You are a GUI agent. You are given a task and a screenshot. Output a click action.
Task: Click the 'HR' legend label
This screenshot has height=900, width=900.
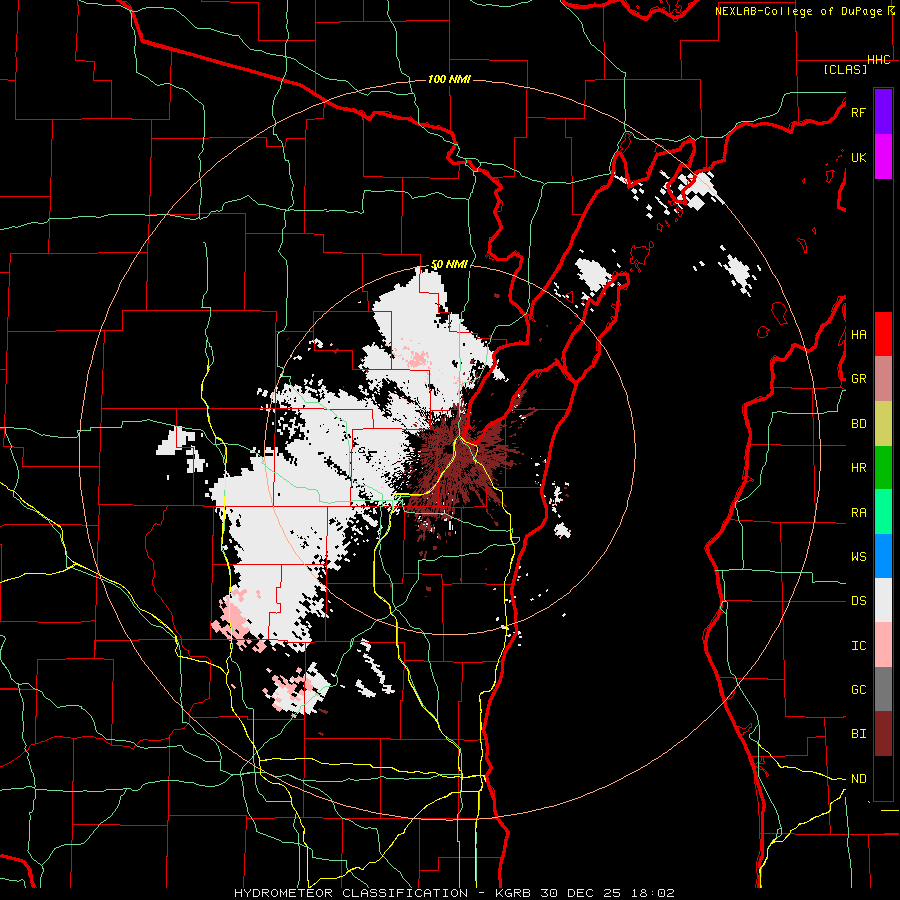point(858,468)
